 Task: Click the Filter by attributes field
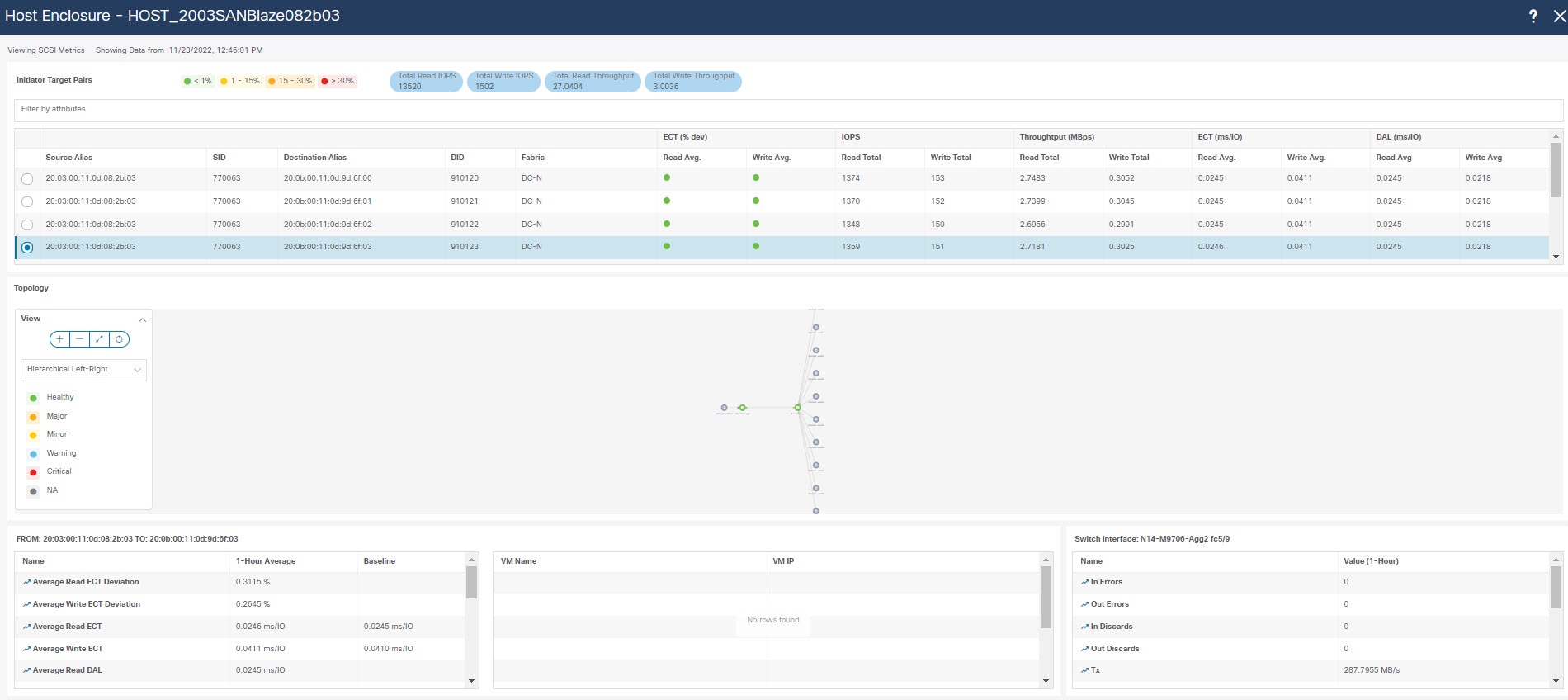(x=788, y=110)
